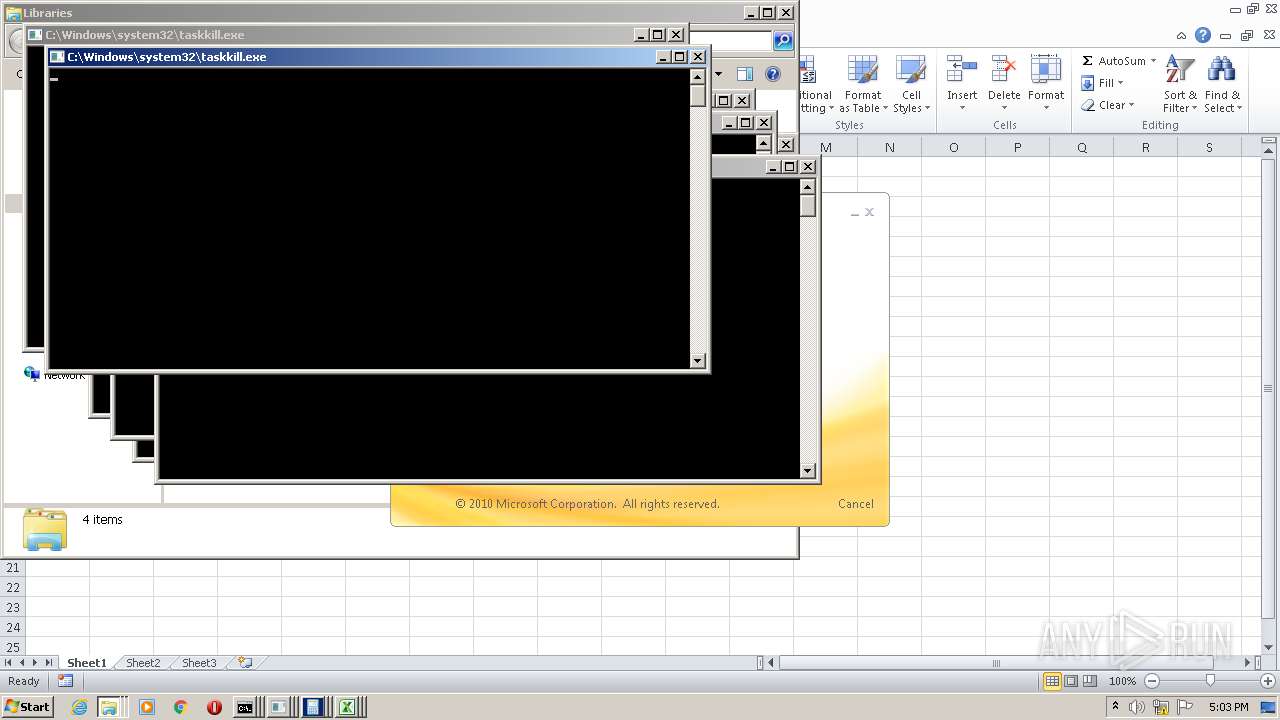The width and height of the screenshot is (1280, 720).
Task: Click the Insert Worksheet tab icon
Action: tap(245, 662)
